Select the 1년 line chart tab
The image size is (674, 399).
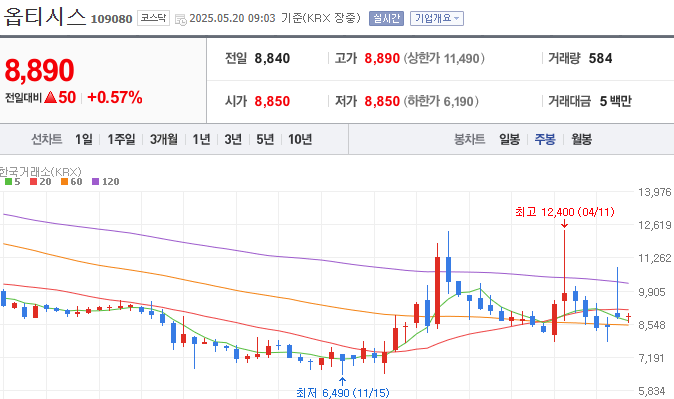pyautogui.click(x=201, y=139)
